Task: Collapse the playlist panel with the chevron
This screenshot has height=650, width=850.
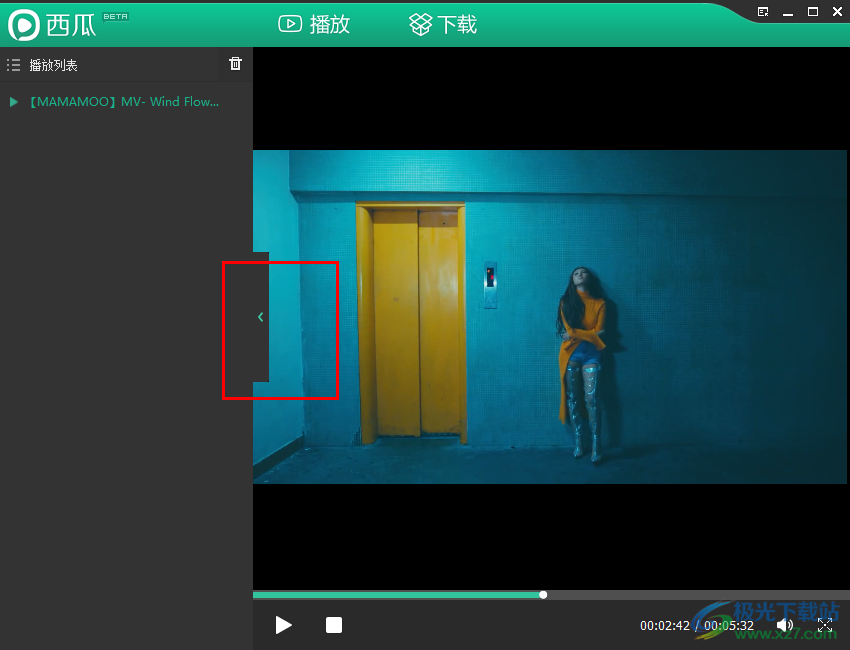Action: click(261, 317)
